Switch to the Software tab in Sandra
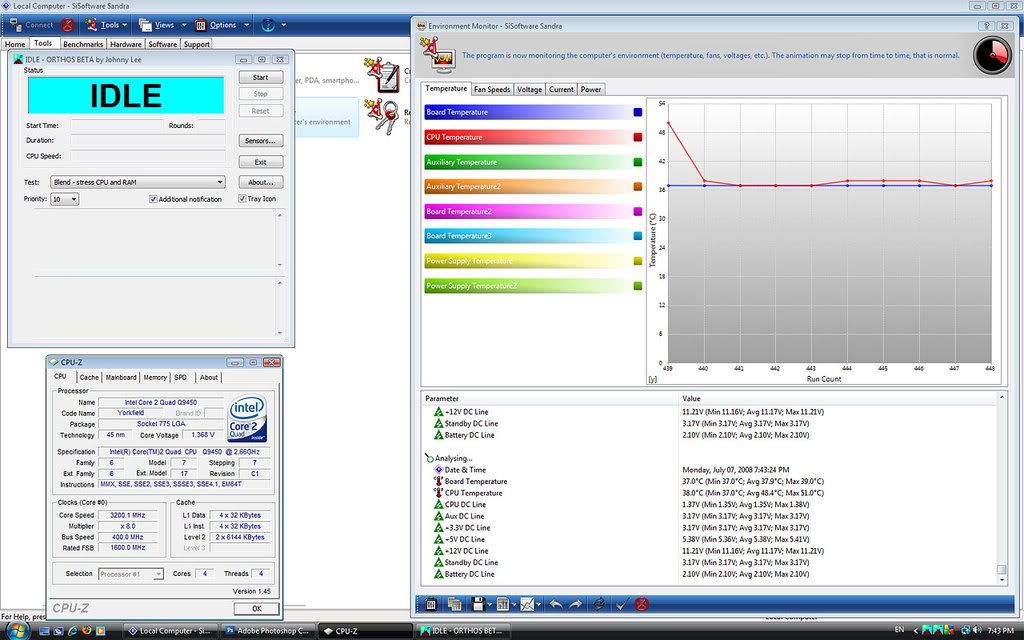Viewport: 1024px width, 640px height. (x=163, y=44)
